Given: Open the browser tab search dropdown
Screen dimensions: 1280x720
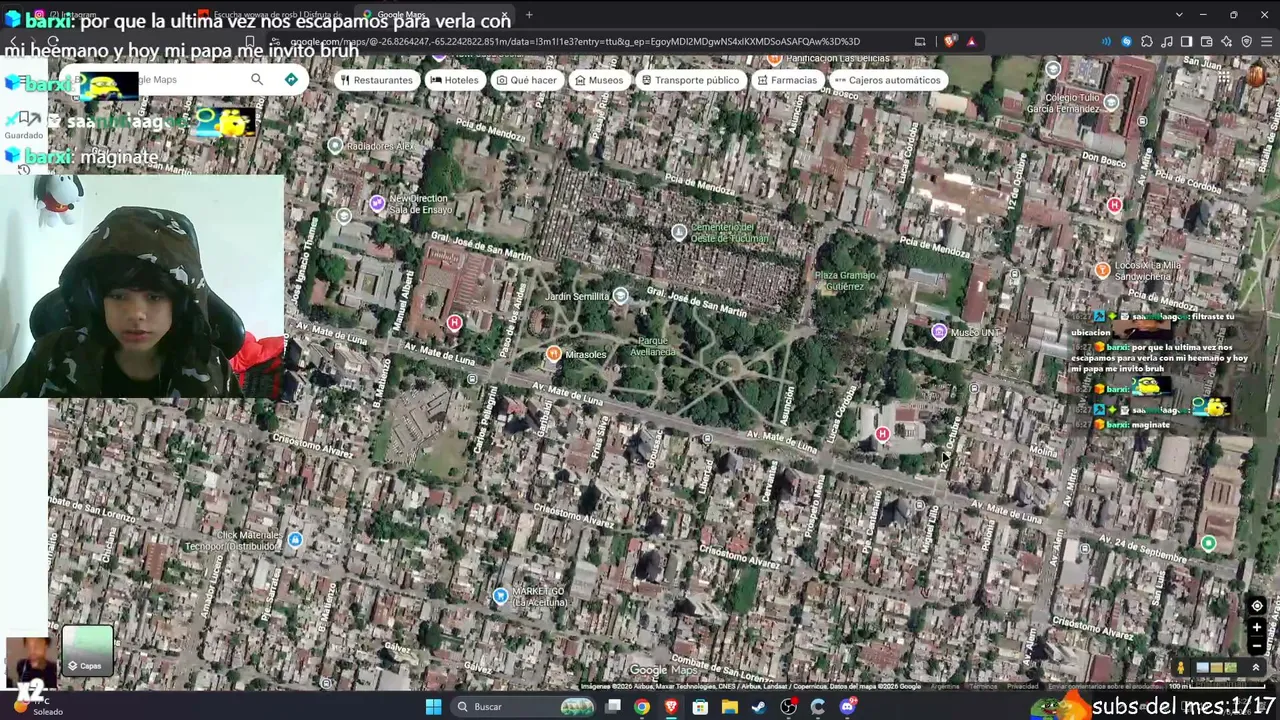Looking at the screenshot, I should (x=1179, y=15).
